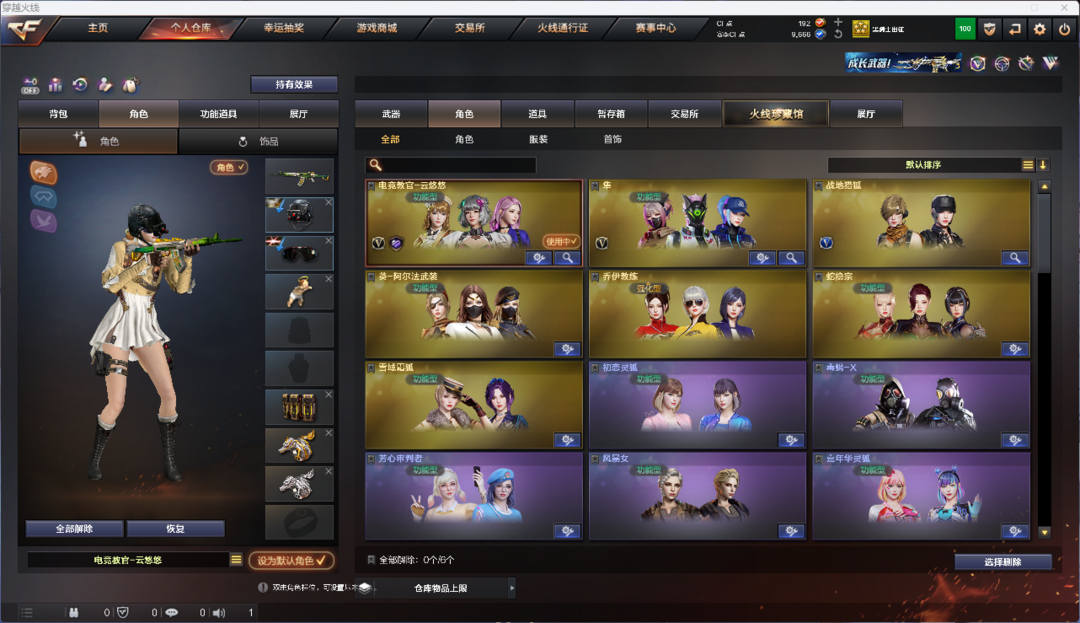Refresh the currency balance
The image size is (1080, 623).
click(x=838, y=34)
